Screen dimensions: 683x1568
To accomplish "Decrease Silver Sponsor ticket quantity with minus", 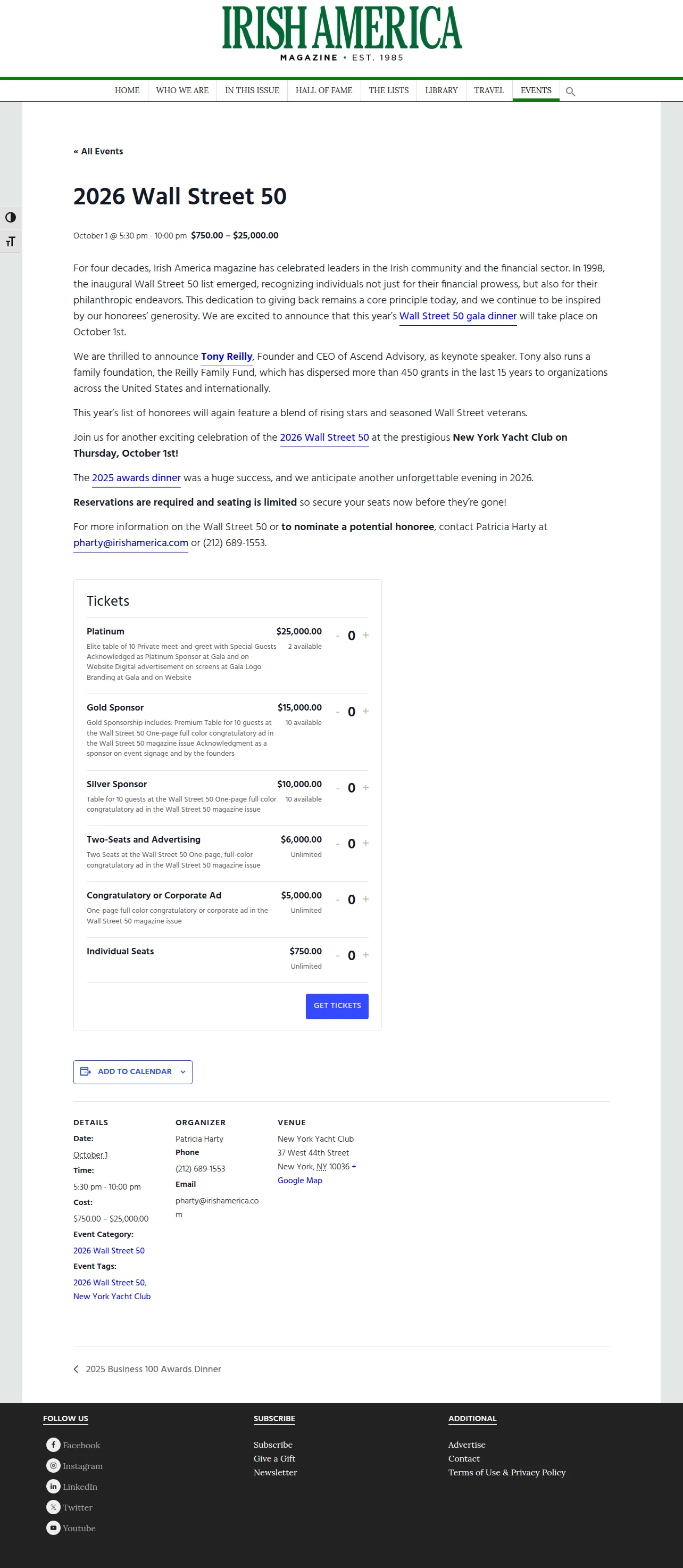I will pyautogui.click(x=338, y=788).
